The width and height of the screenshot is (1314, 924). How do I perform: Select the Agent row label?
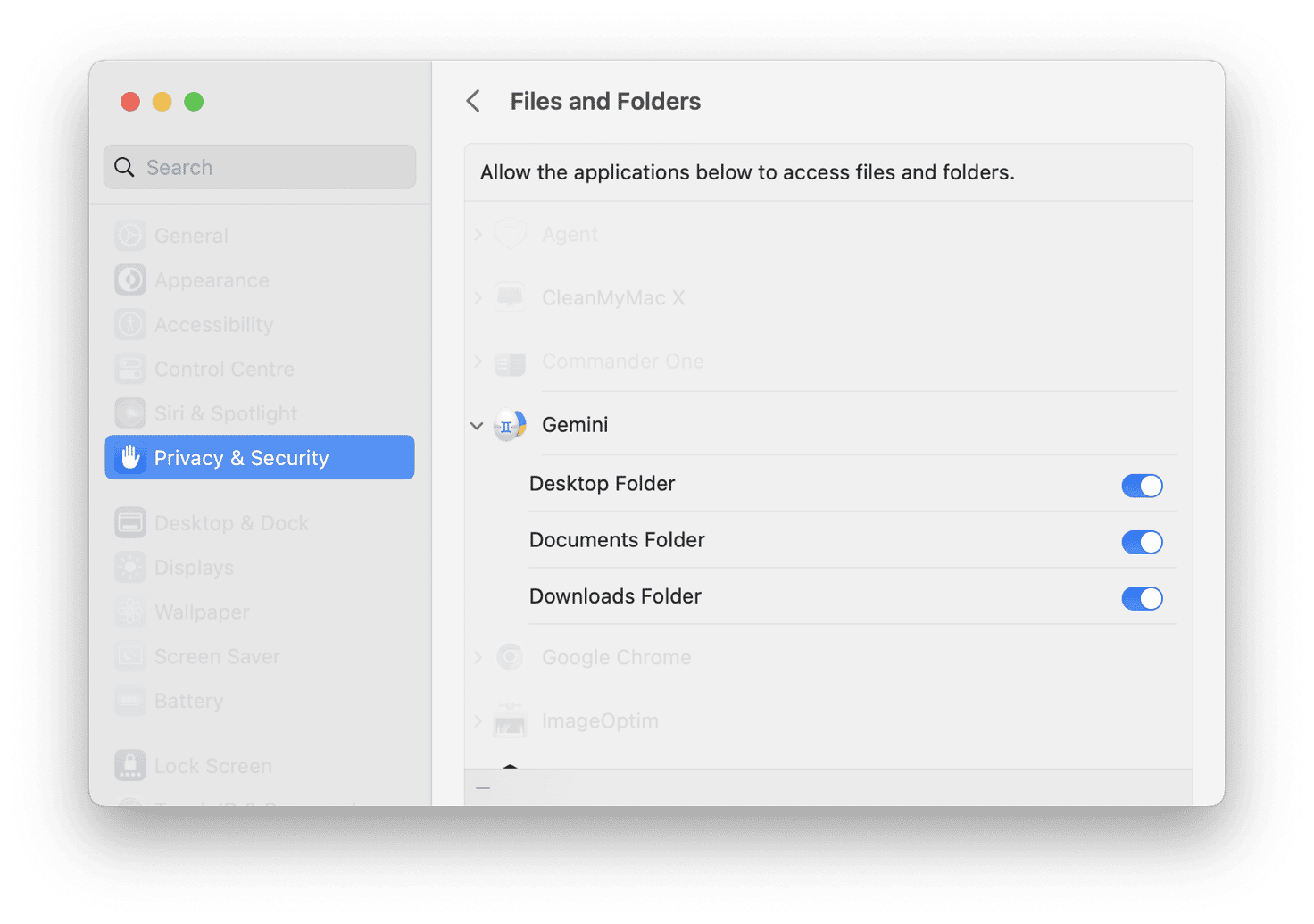click(570, 234)
